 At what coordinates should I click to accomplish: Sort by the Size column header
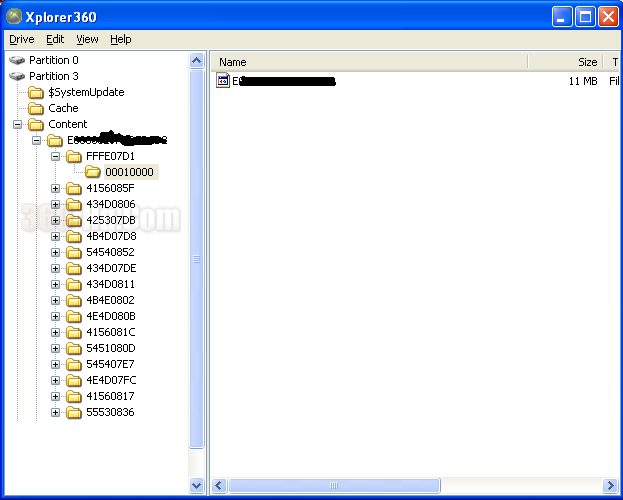tap(565, 62)
